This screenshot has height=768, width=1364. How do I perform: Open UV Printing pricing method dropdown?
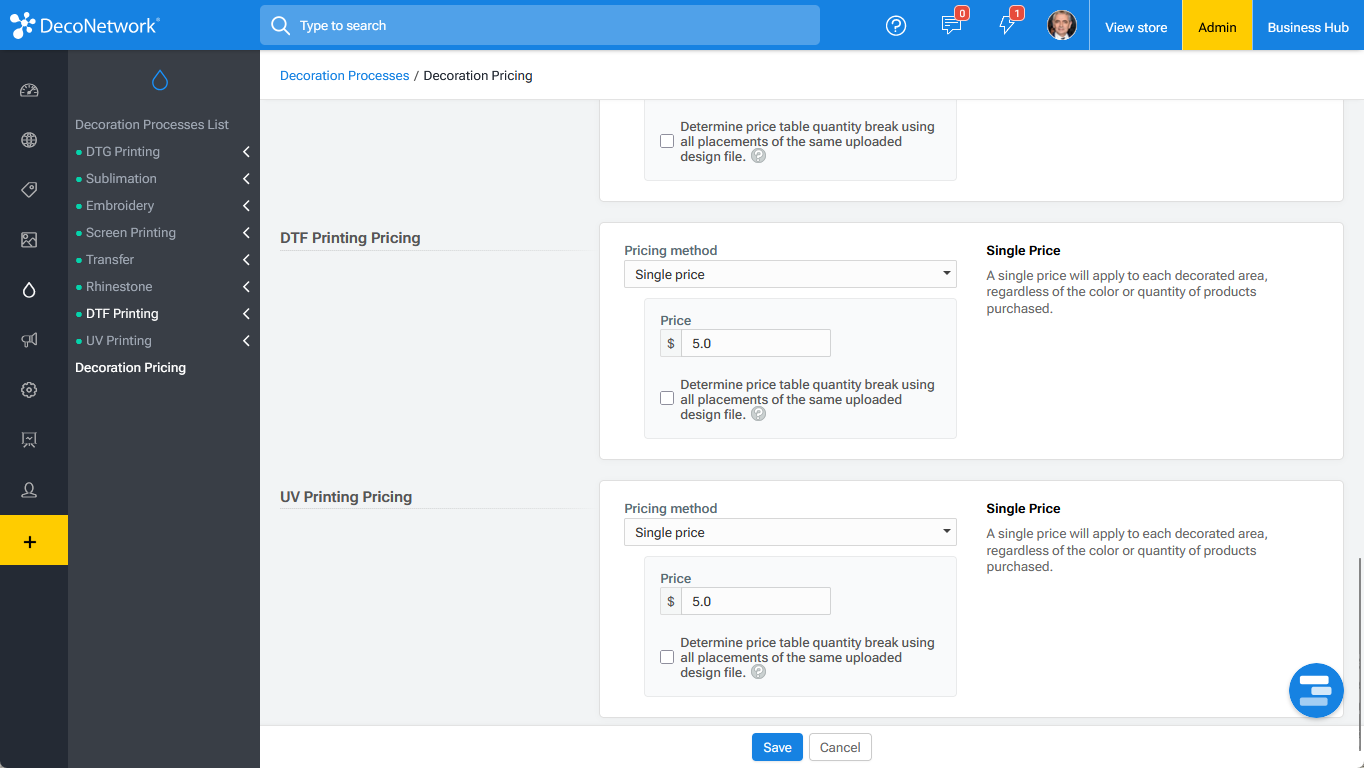coord(790,532)
